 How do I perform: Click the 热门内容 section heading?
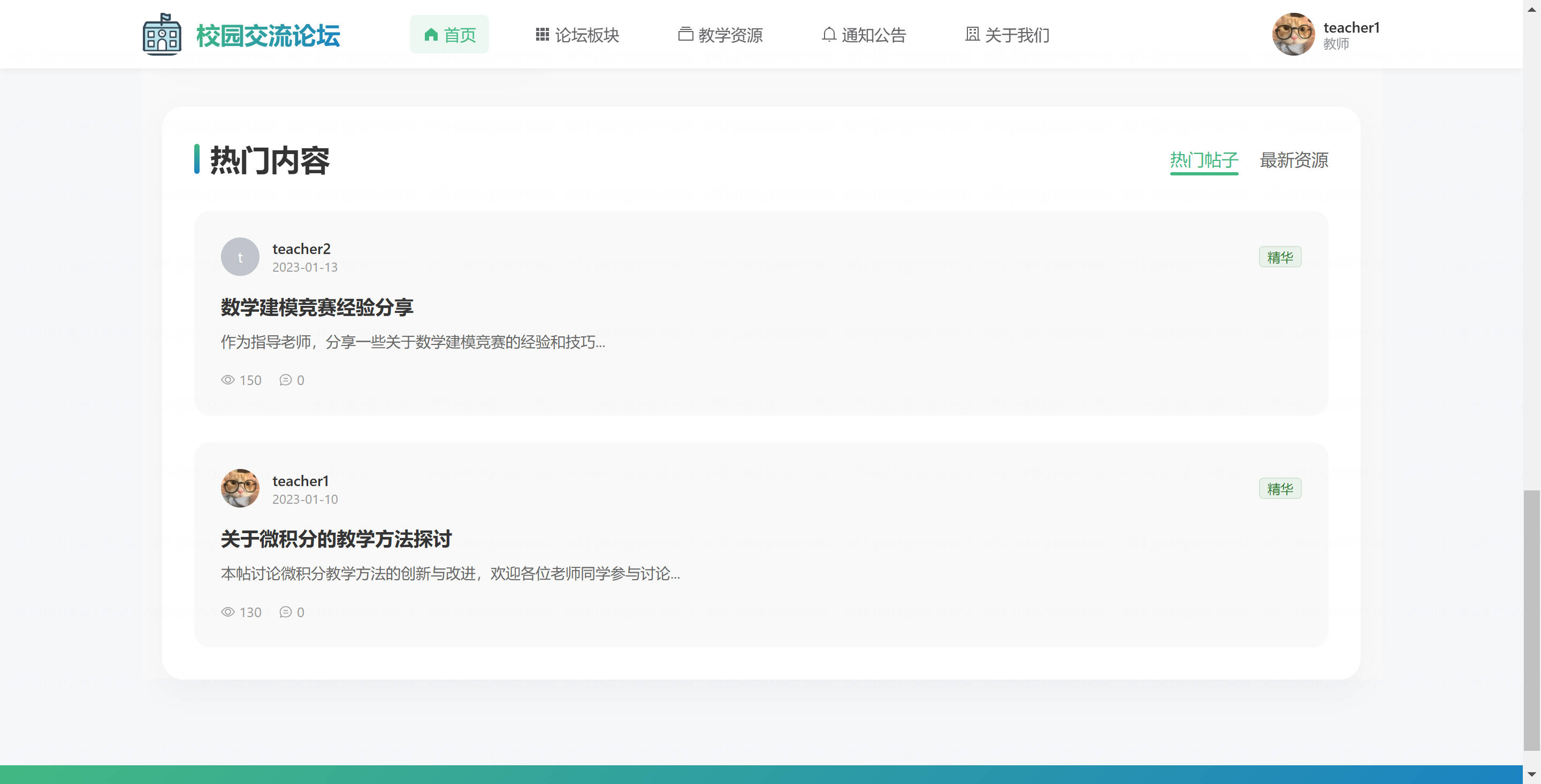coord(270,160)
